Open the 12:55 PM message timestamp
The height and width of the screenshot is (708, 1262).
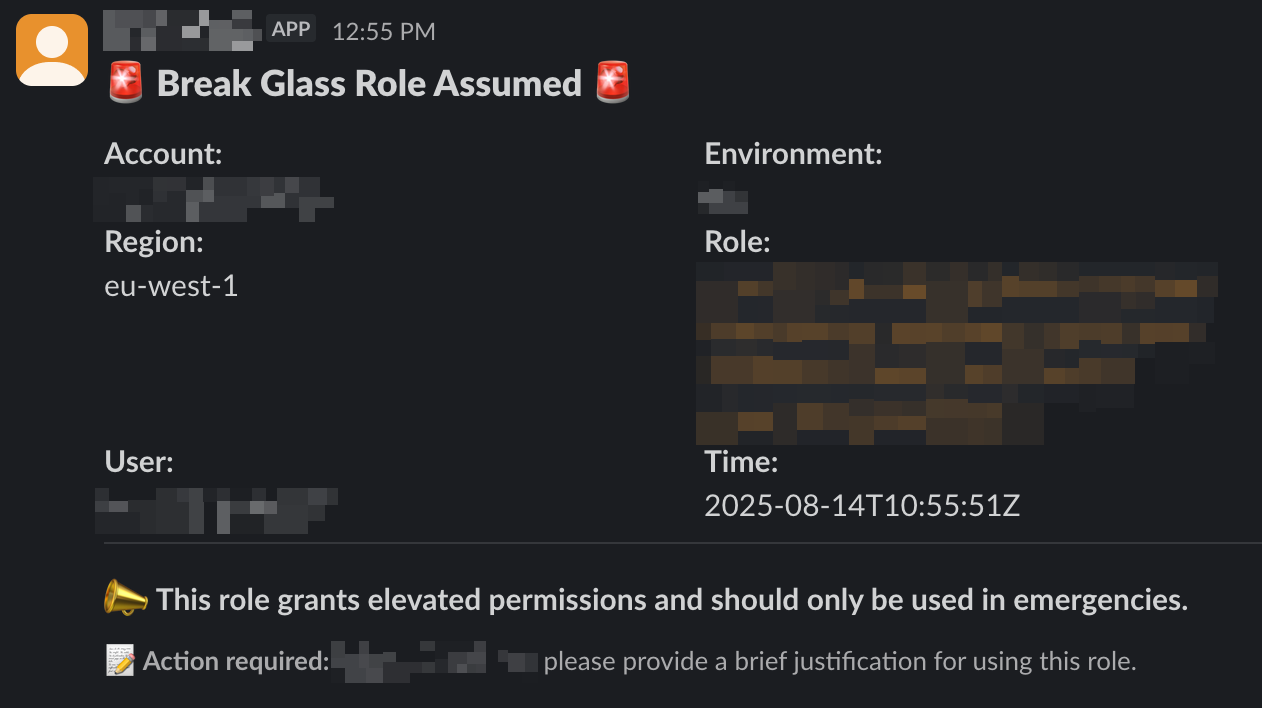click(x=383, y=32)
